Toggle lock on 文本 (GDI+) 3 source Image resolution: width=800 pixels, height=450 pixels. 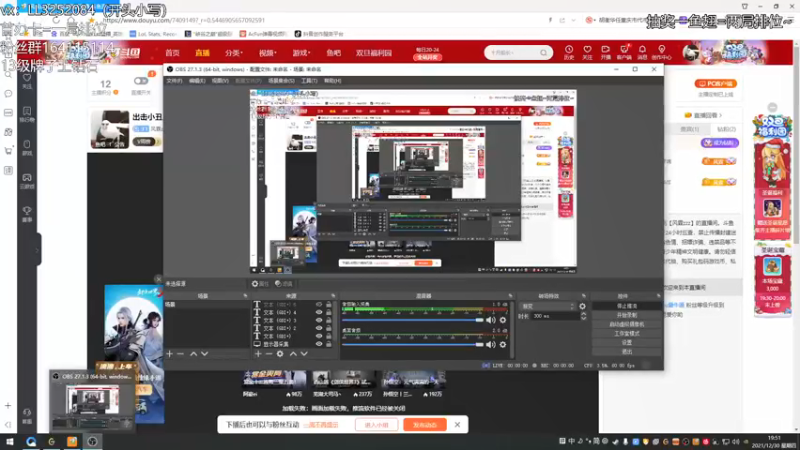pos(329,320)
